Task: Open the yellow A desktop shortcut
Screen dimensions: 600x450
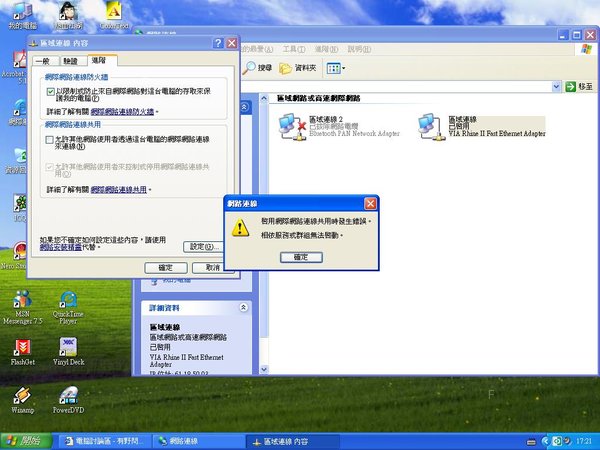Action: 114,15
